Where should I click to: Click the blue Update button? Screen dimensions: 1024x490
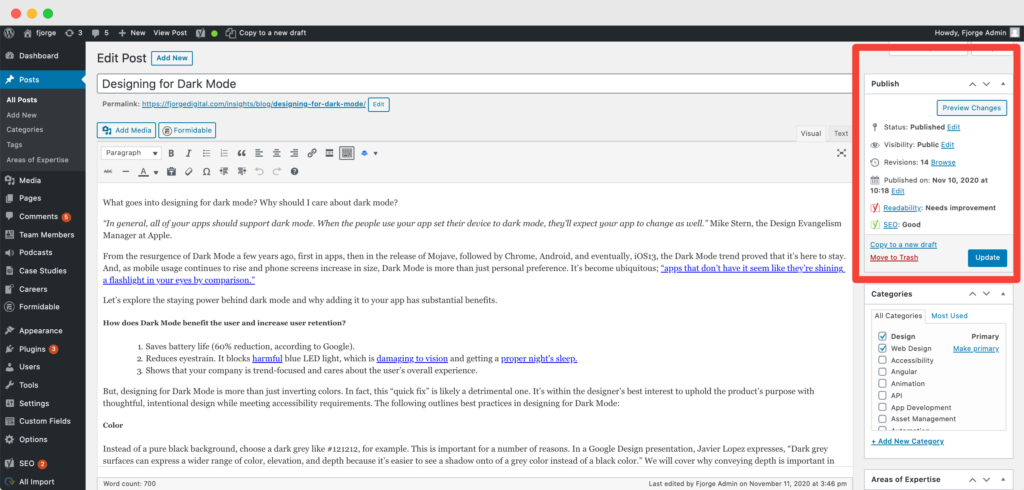[987, 258]
